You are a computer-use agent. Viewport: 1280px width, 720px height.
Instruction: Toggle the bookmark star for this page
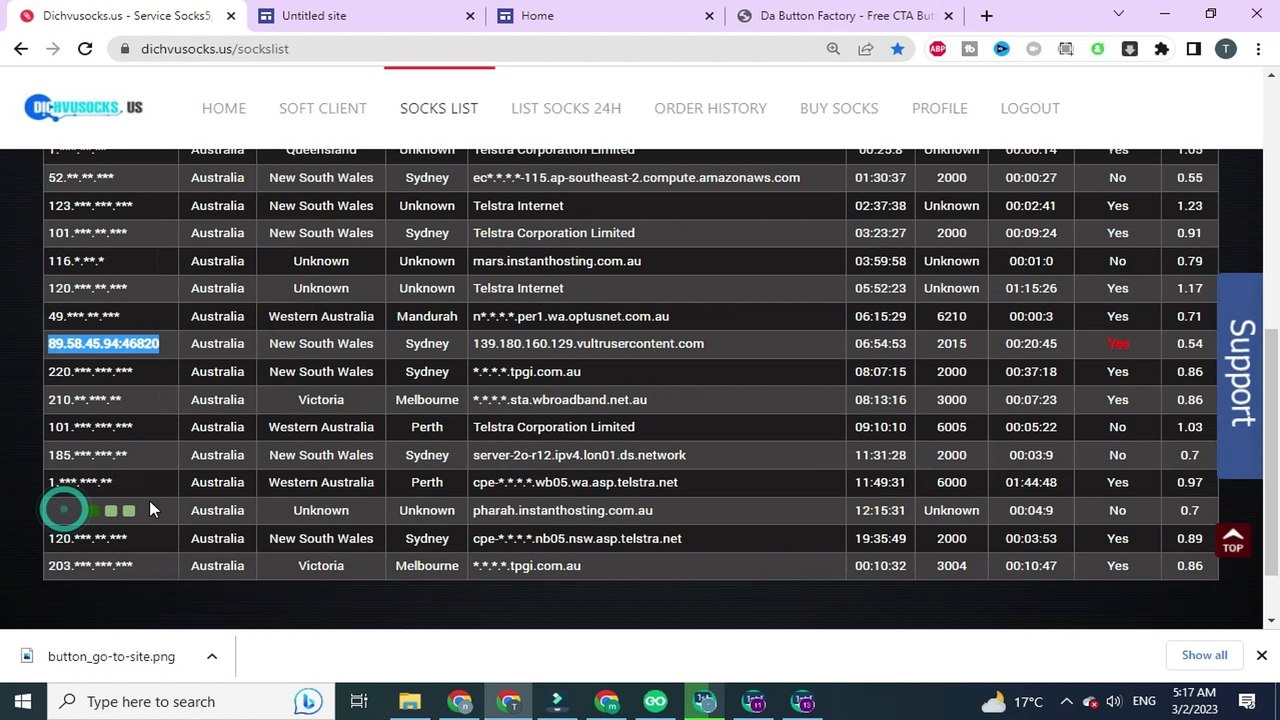click(897, 49)
